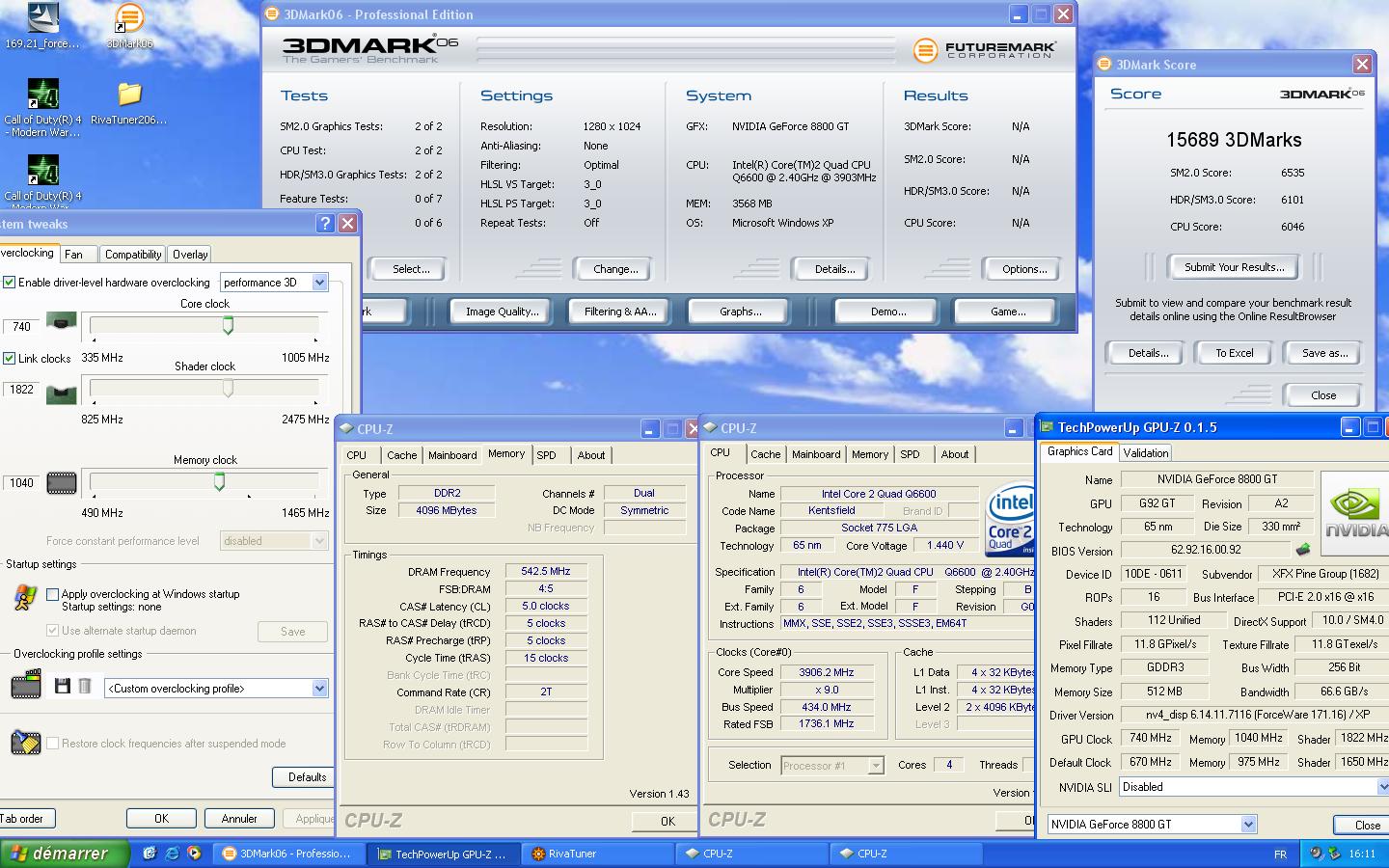The image size is (1389, 868).
Task: Open the Cache tab in CPU-Z CPU window
Action: [766, 454]
